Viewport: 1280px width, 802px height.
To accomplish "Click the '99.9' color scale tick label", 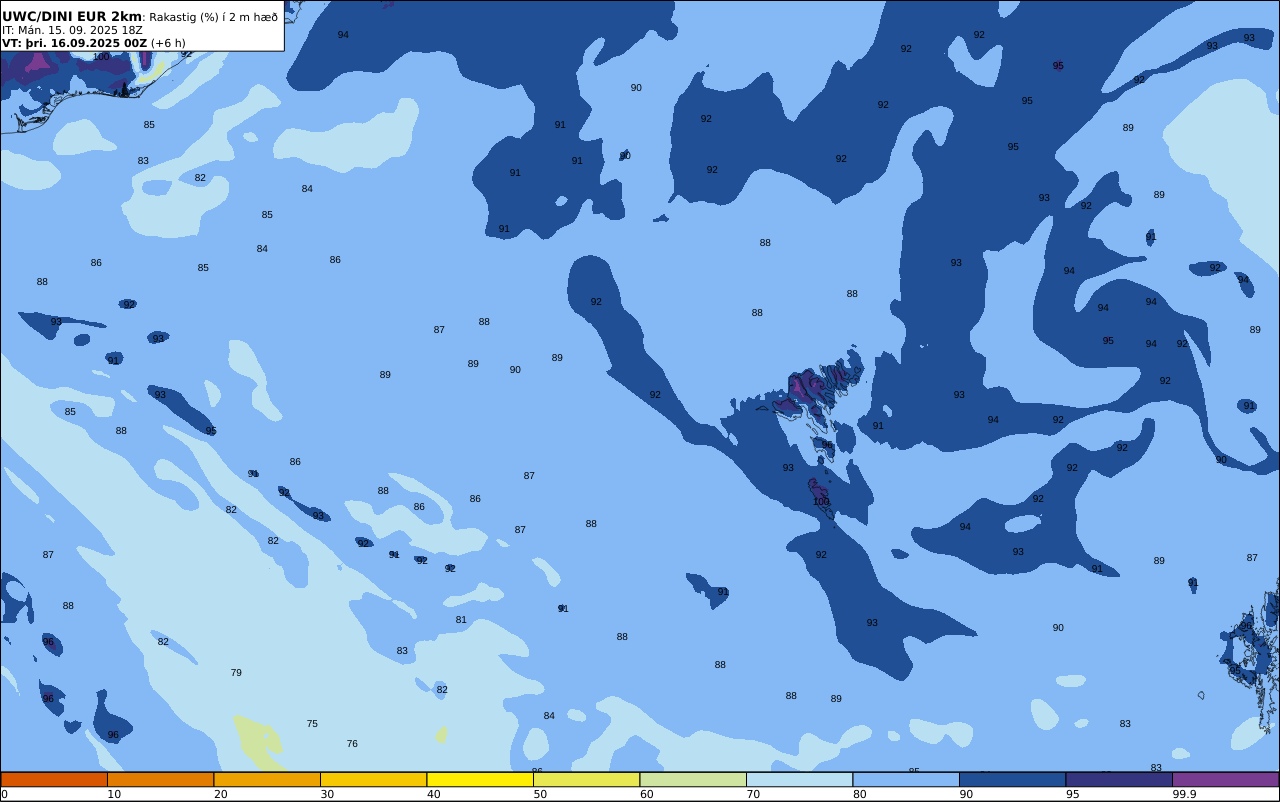I will click(1184, 794).
